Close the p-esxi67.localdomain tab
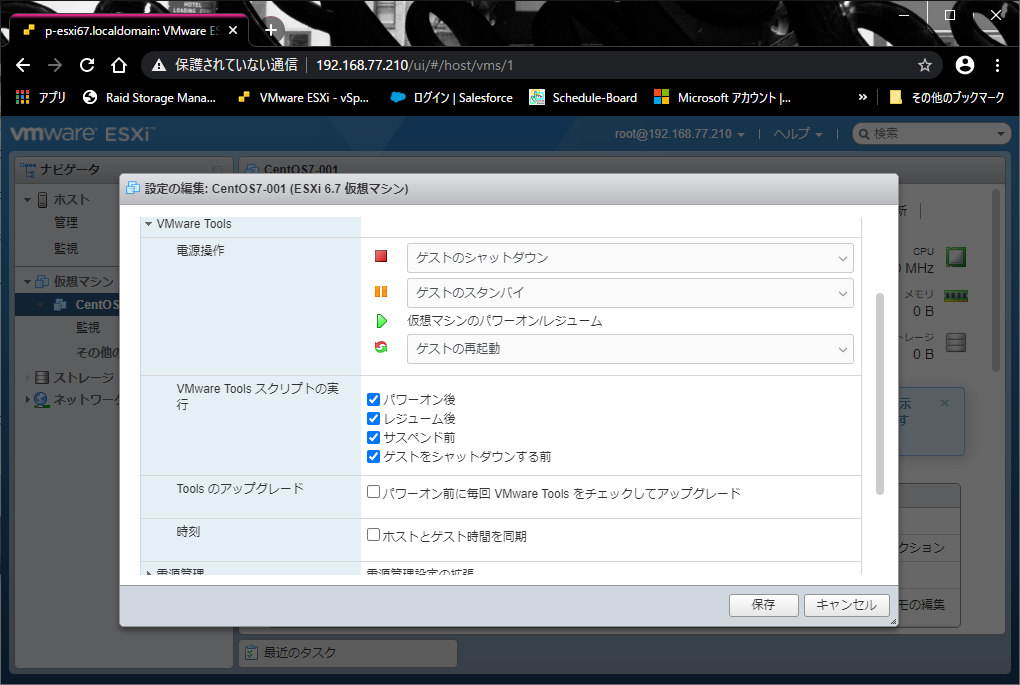 click(x=233, y=31)
